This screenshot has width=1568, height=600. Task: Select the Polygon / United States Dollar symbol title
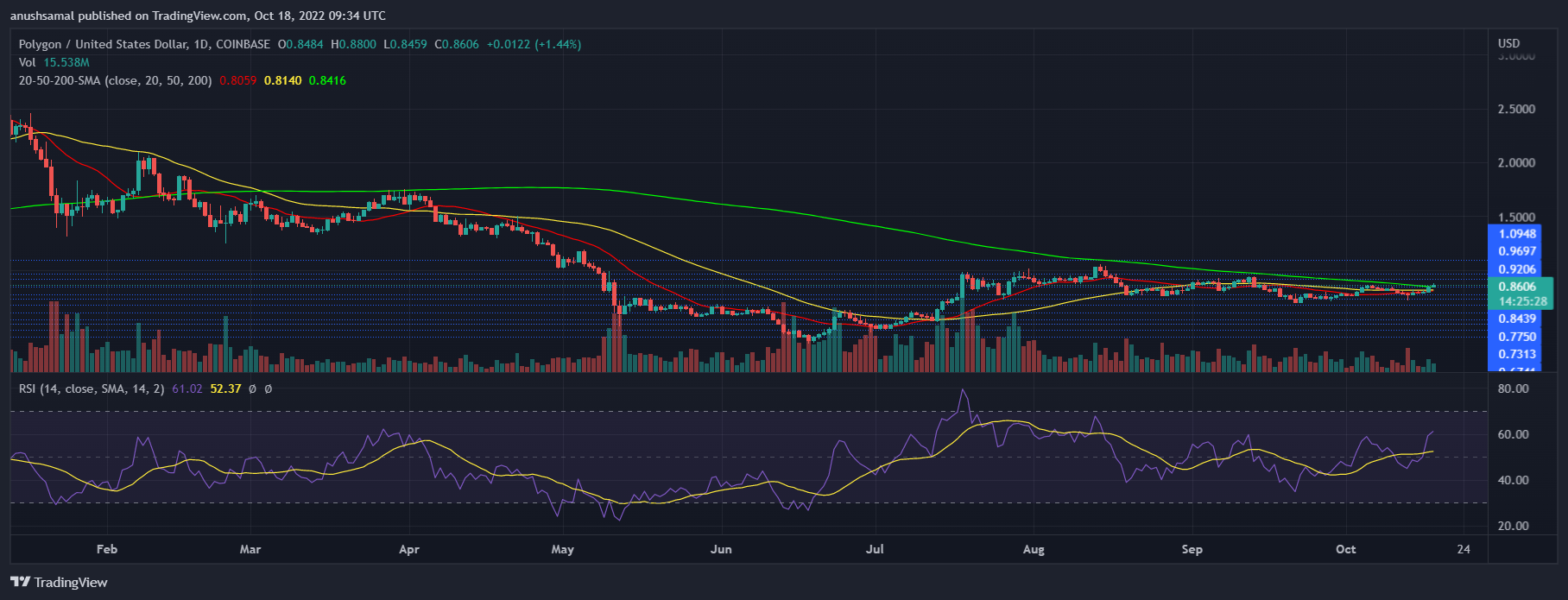144,44
